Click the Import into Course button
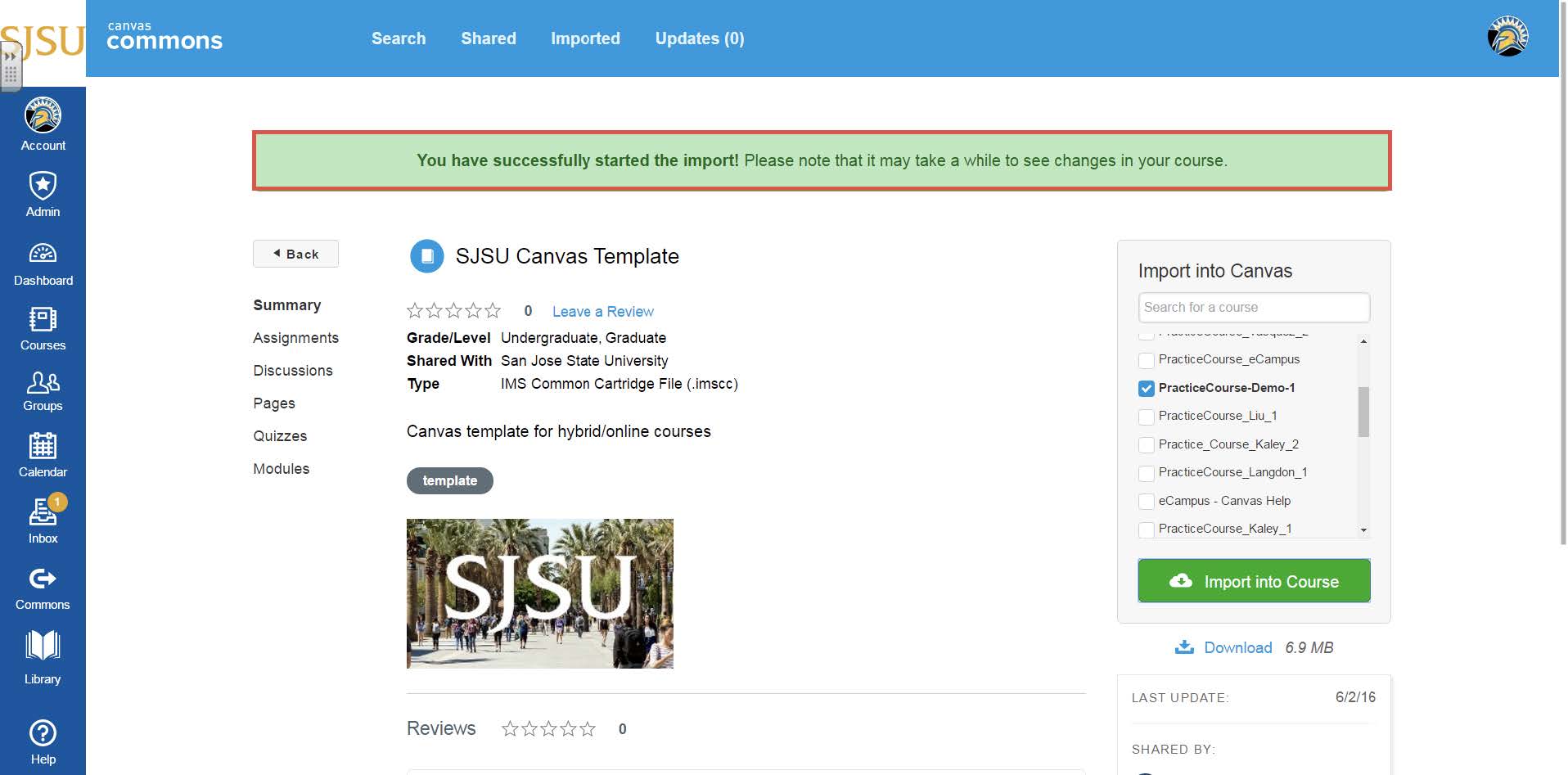Image resolution: width=1568 pixels, height=775 pixels. point(1254,581)
